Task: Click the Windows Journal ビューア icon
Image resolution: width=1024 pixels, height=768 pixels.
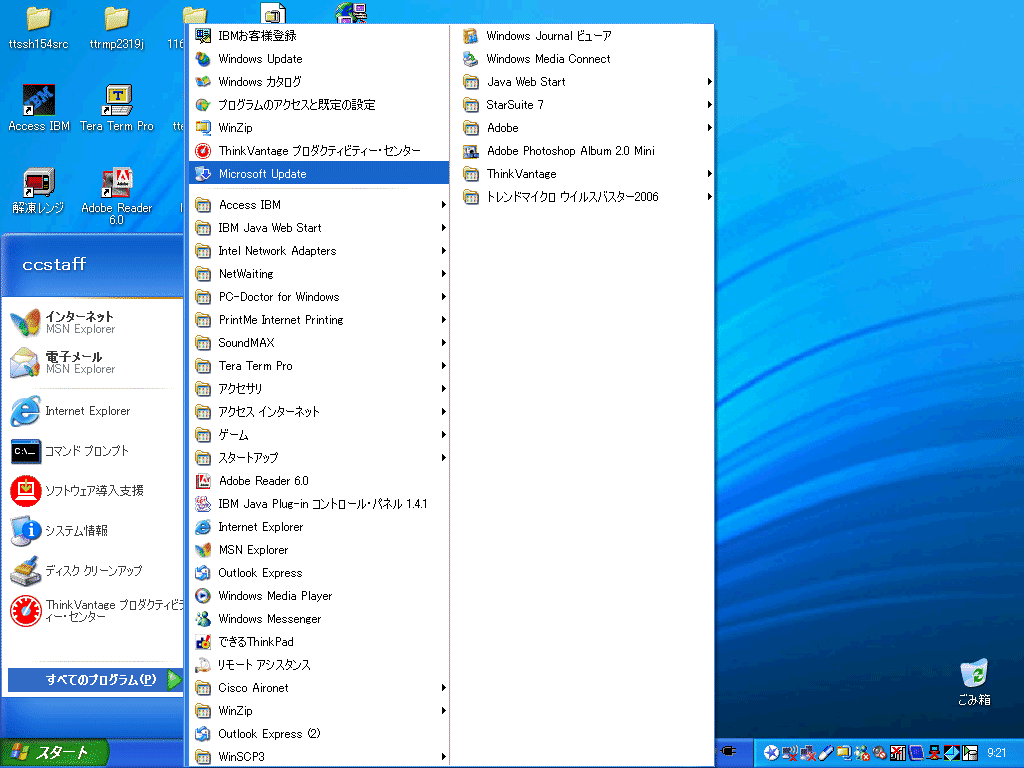Action: [x=470, y=36]
